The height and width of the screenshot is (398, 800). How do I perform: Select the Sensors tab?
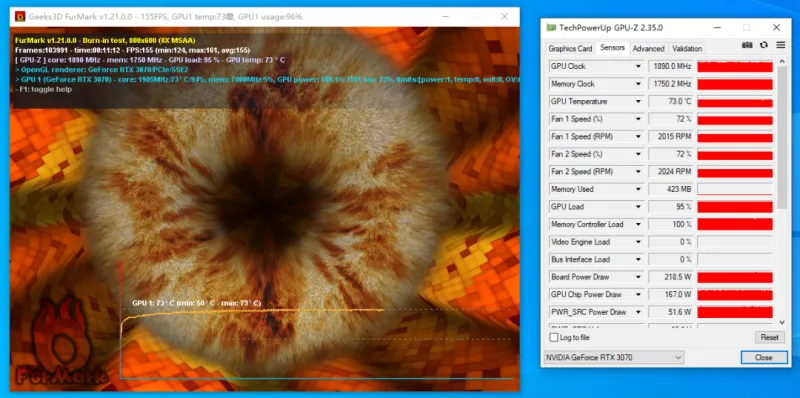612,47
